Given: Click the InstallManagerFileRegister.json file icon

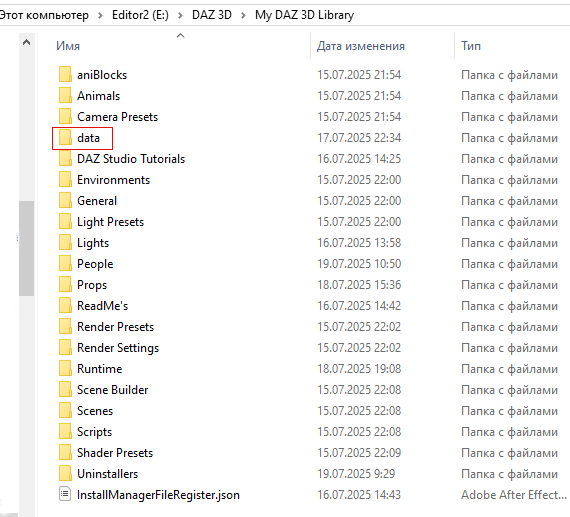Looking at the screenshot, I should [x=65, y=494].
